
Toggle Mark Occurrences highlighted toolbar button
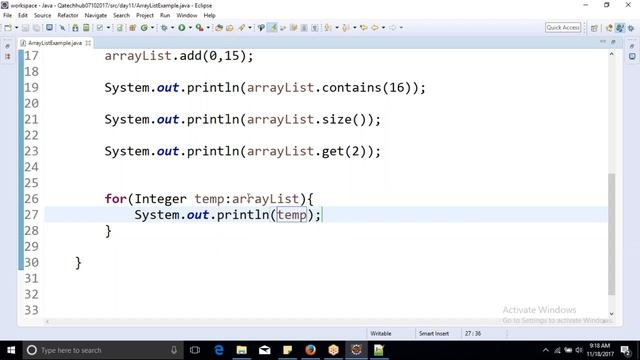272,28
